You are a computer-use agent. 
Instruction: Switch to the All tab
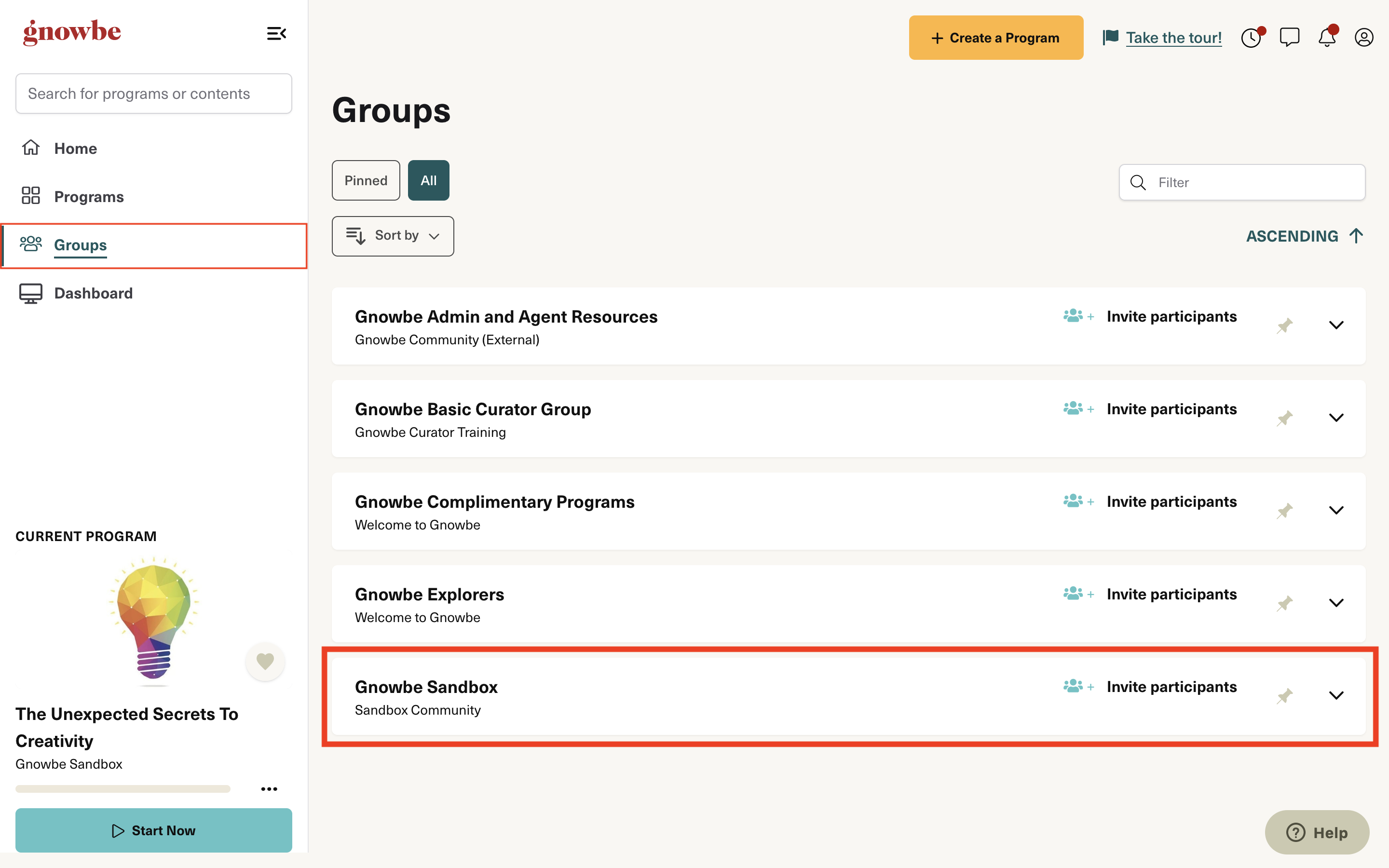[428, 180]
